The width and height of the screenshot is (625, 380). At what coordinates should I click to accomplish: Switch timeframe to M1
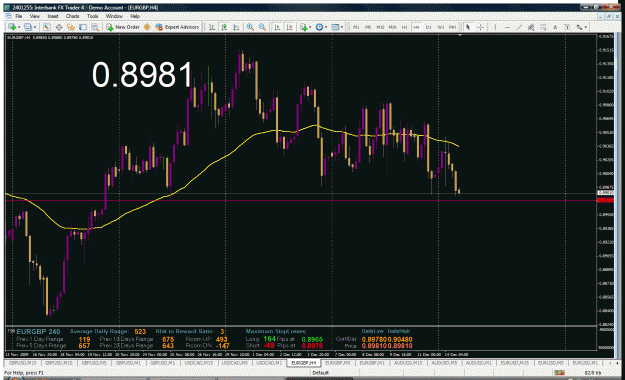click(356, 27)
